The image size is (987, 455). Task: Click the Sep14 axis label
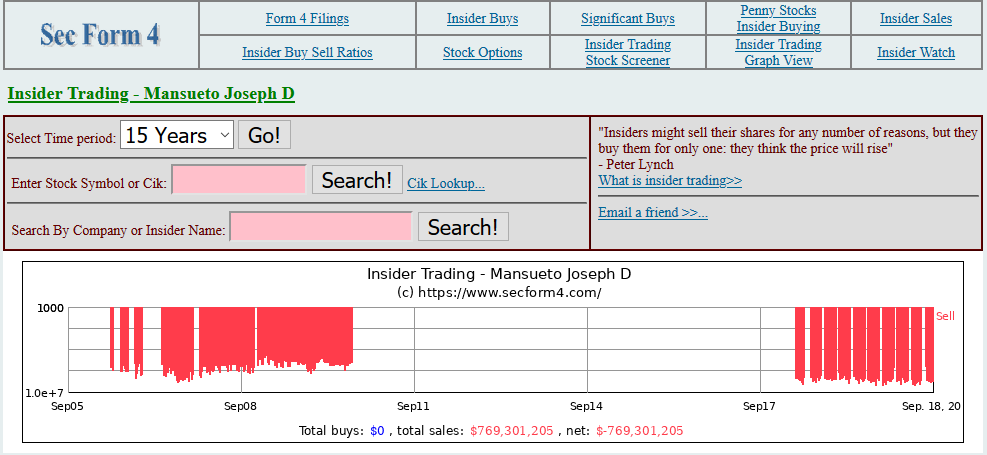(587, 407)
